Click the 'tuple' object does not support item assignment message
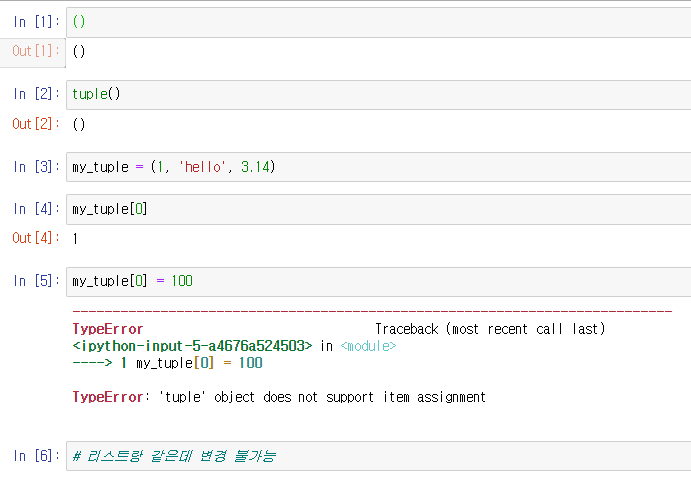The width and height of the screenshot is (691, 478). [x=322, y=397]
